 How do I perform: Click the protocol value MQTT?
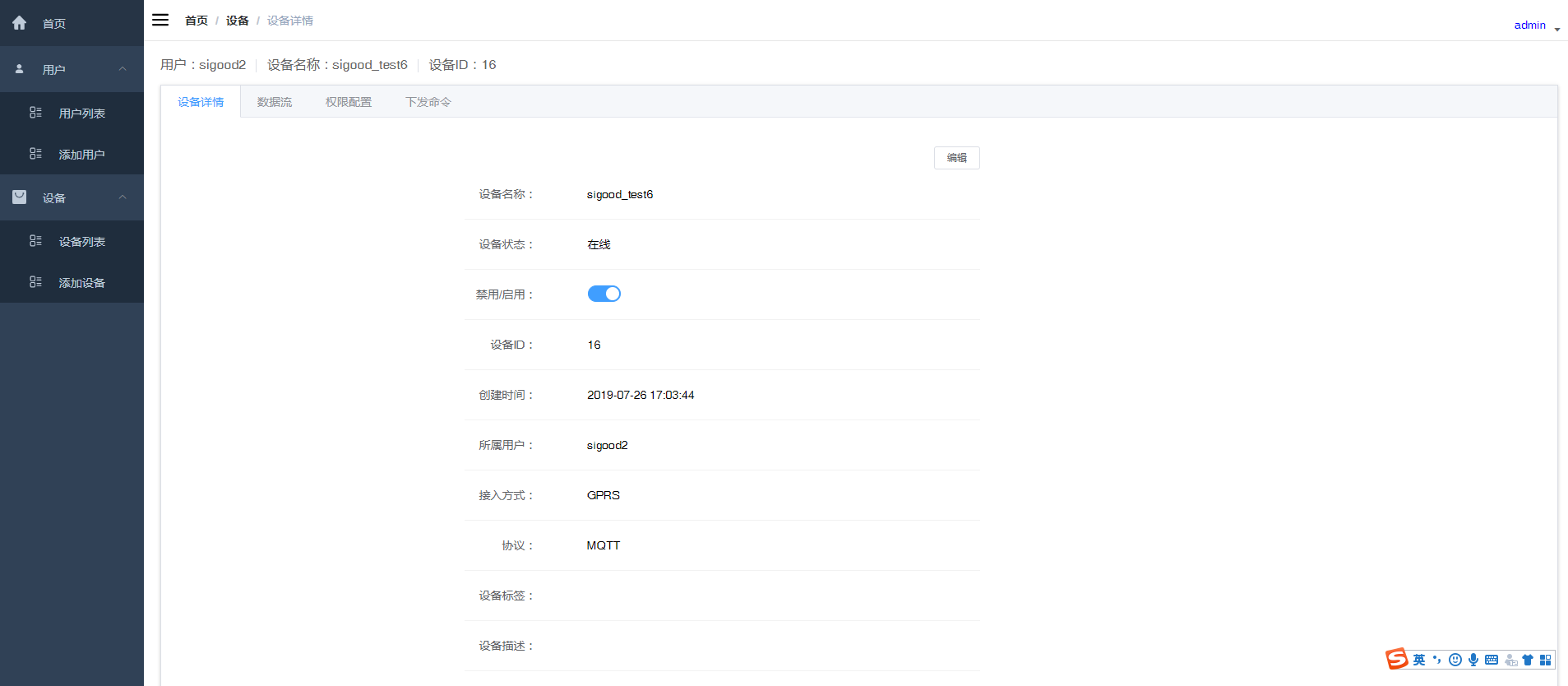click(x=604, y=545)
